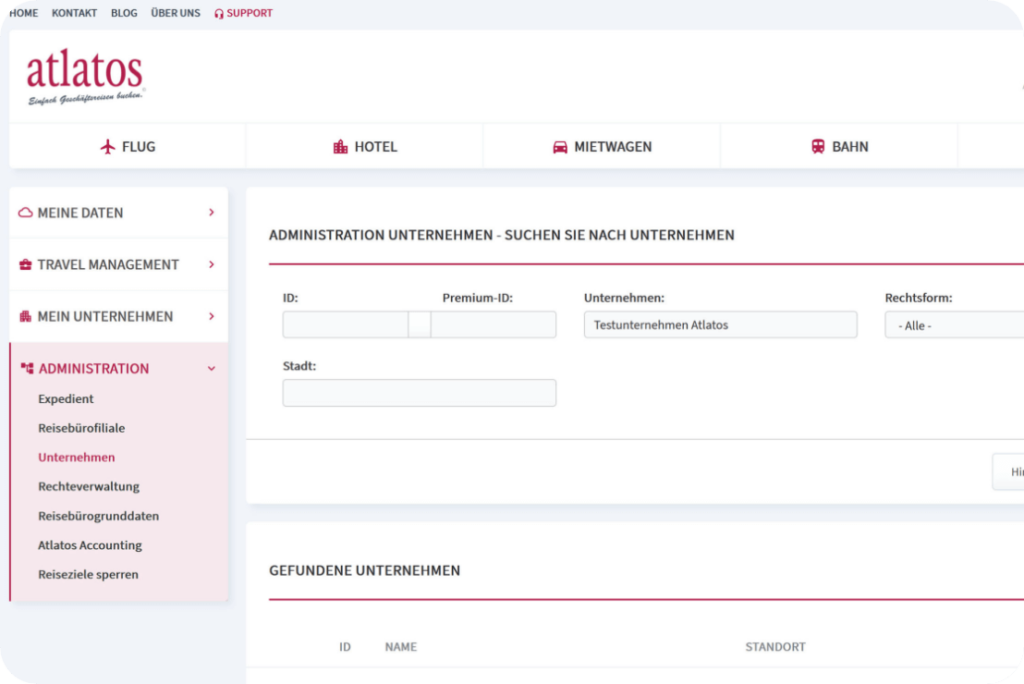Click the Unternehmen name input field
Image resolution: width=1024 pixels, height=684 pixels.
click(720, 325)
